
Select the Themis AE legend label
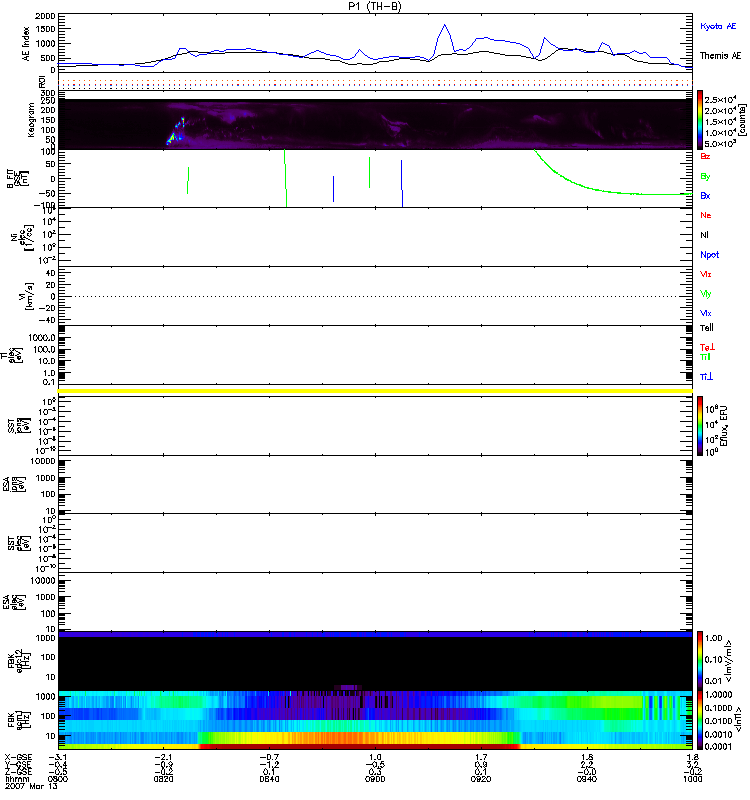point(720,56)
